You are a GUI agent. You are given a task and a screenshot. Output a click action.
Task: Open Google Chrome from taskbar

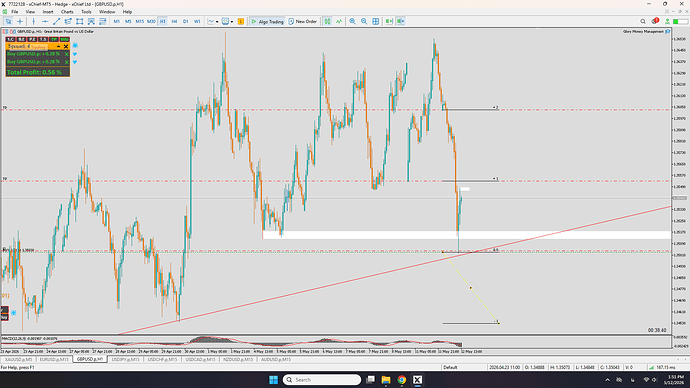click(402, 380)
